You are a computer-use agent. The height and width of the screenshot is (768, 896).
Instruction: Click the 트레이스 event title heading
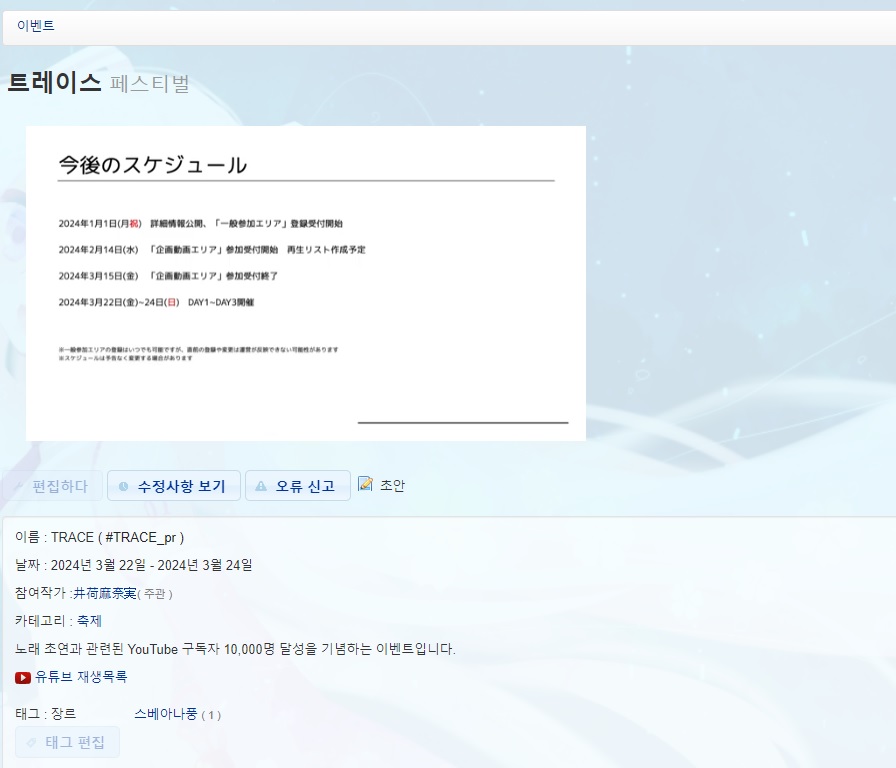[54, 83]
